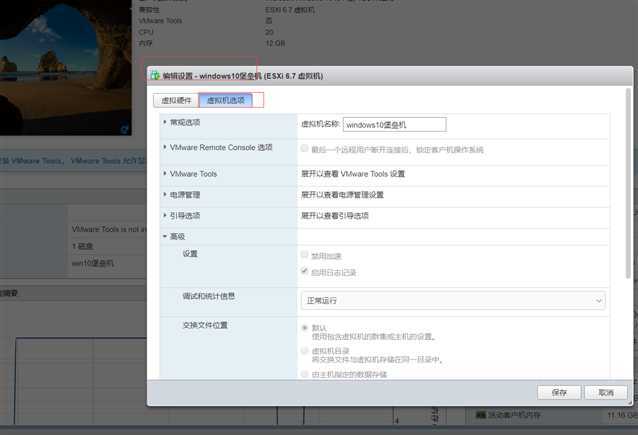Toggle lock guest OS on disconnect checkbox
The width and height of the screenshot is (638, 435).
pyautogui.click(x=304, y=149)
